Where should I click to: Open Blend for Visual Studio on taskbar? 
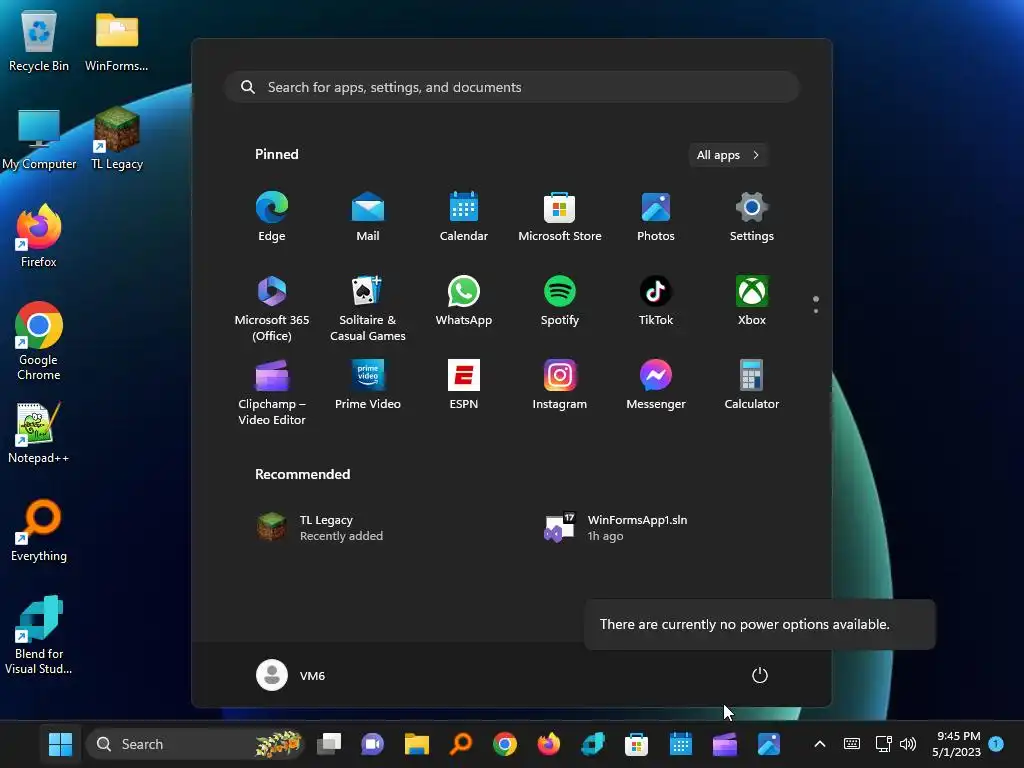tap(592, 744)
